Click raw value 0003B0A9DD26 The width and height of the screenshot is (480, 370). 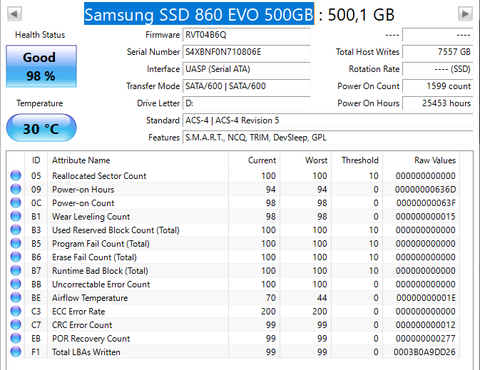(x=424, y=352)
